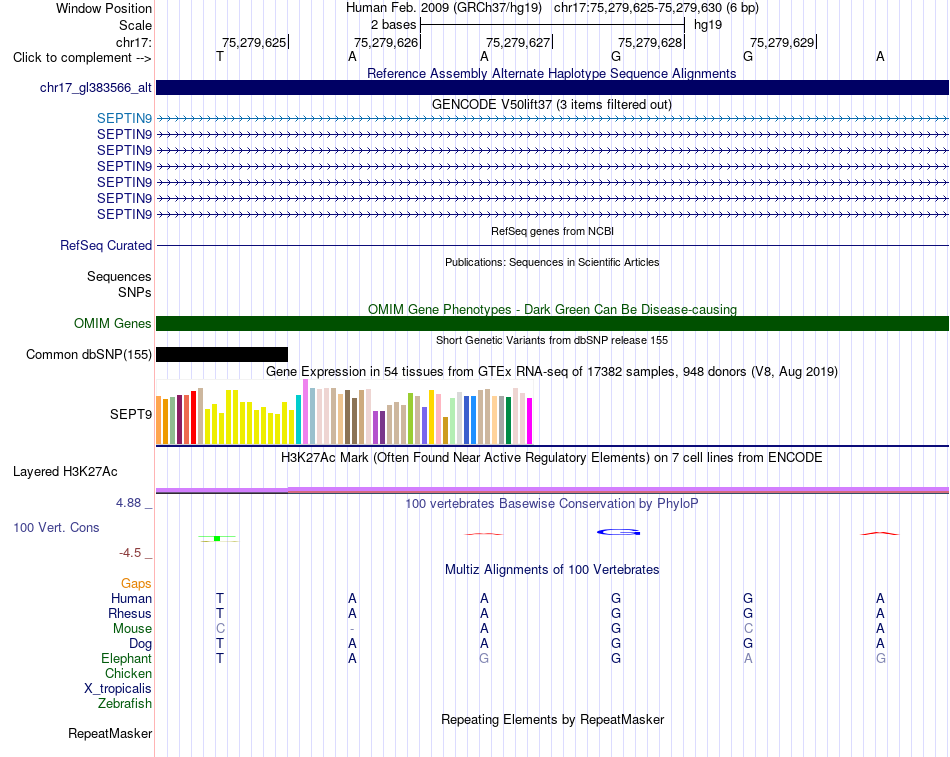Click the purple H3K27Ac signal line
Screen dimensions: 950x757
pyautogui.click(x=552, y=489)
